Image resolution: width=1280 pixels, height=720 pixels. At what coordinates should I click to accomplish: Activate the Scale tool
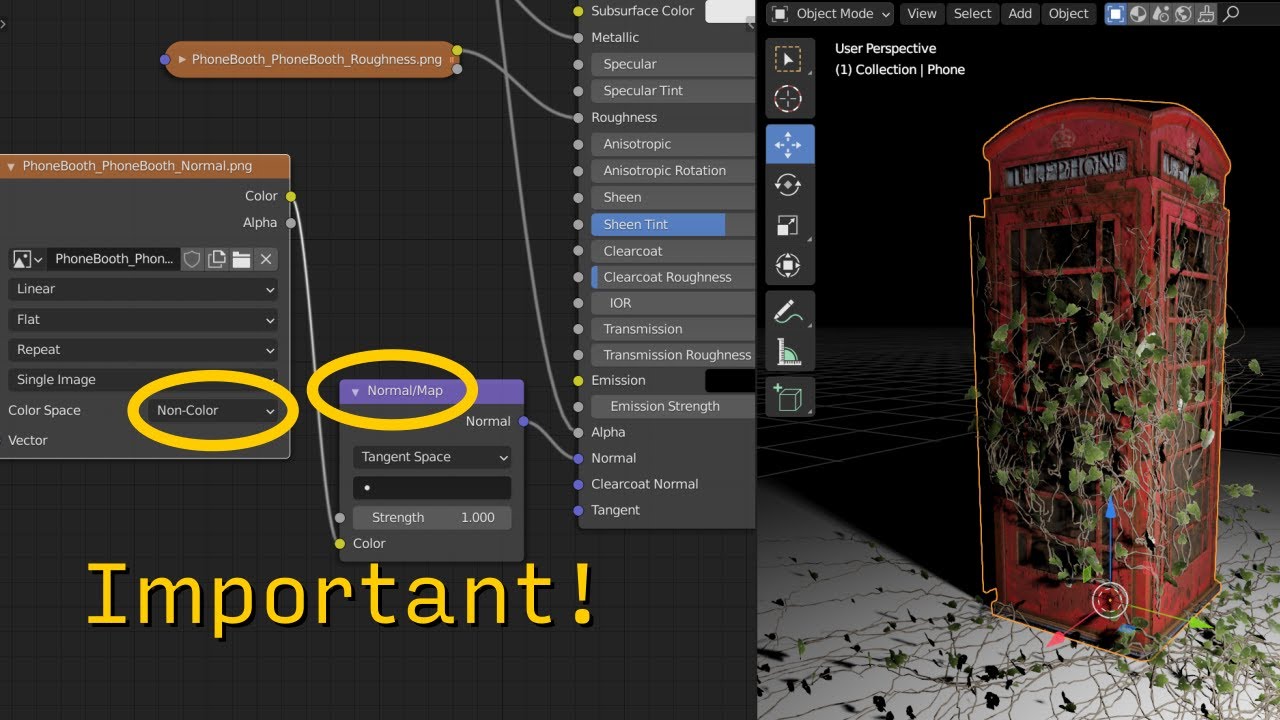point(788,226)
